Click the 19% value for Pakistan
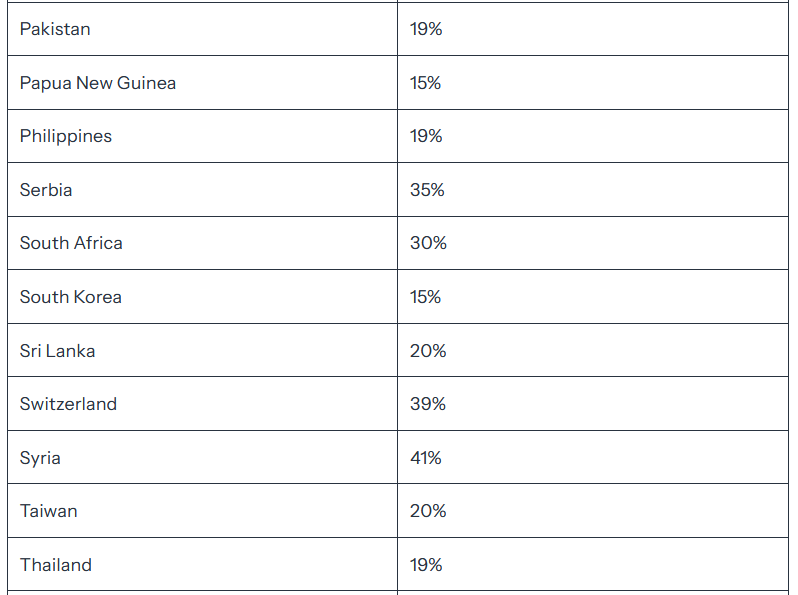Screen dimensions: 798x595 point(426,29)
